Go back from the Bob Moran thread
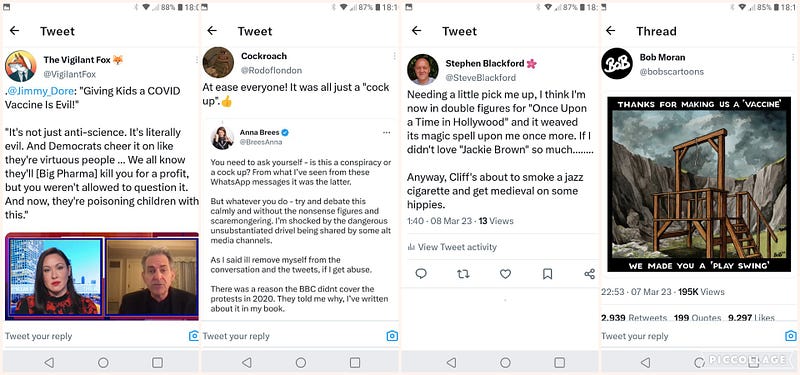 tap(610, 31)
